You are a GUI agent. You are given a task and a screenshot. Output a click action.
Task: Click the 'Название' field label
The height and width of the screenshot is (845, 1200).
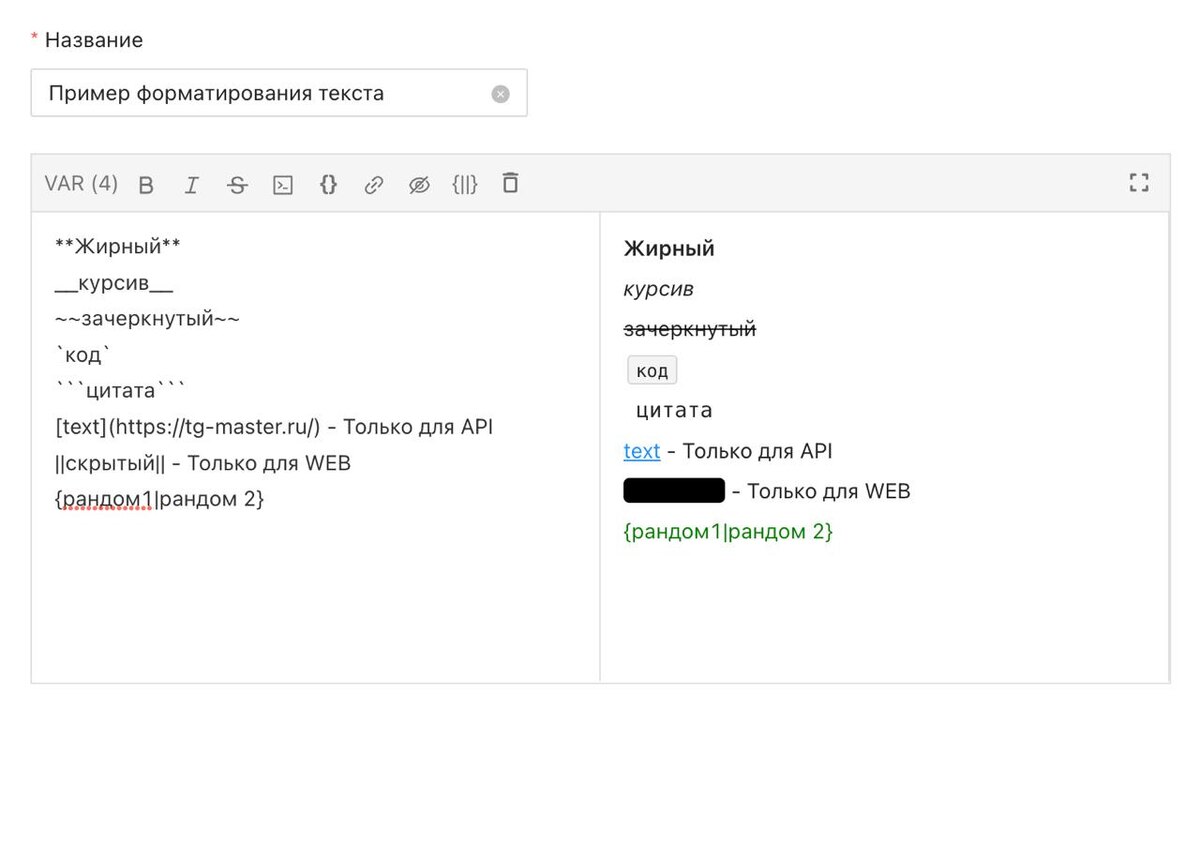(94, 40)
